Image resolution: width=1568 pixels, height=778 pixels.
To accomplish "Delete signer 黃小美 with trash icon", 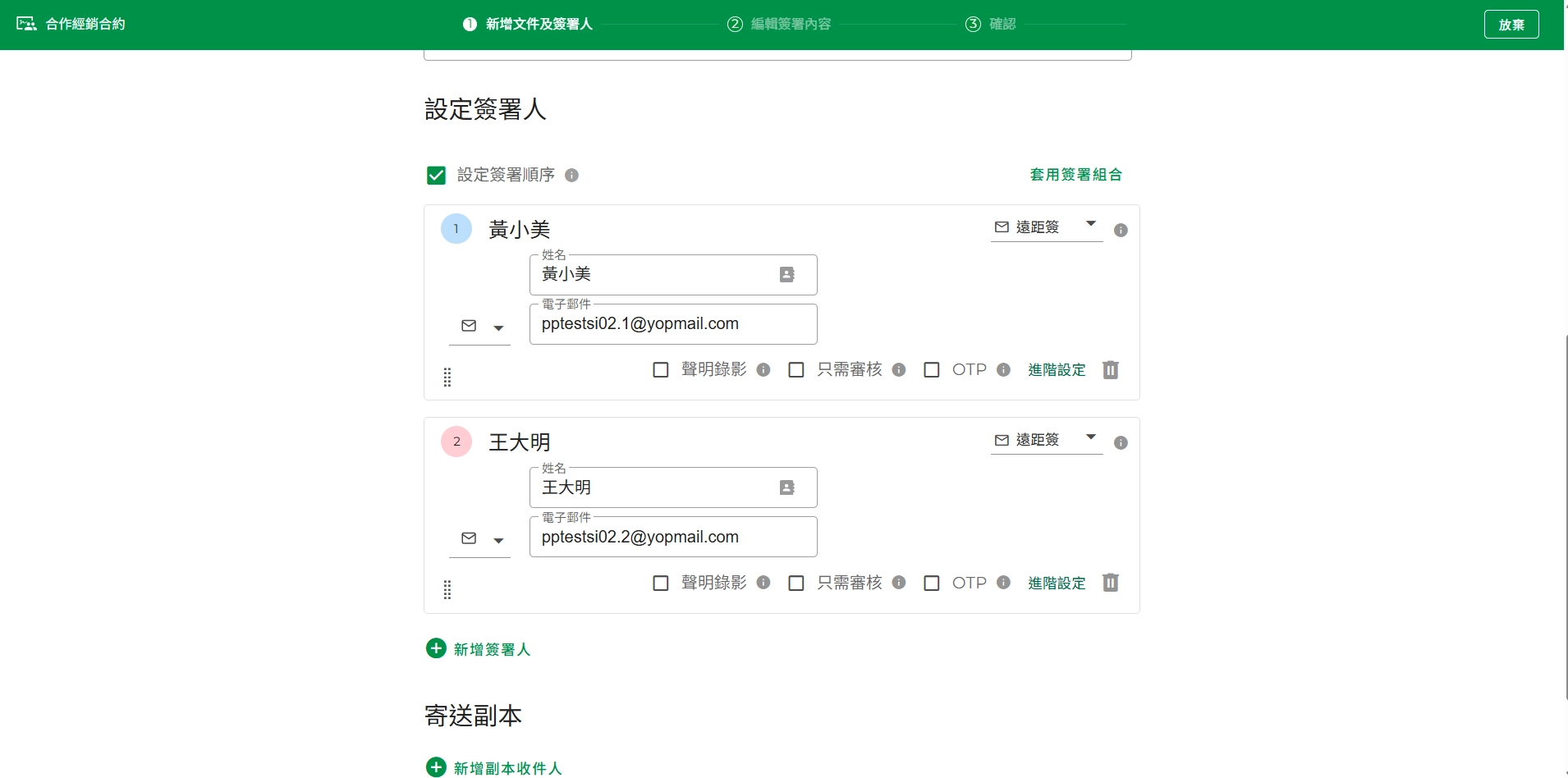I will coord(1110,369).
